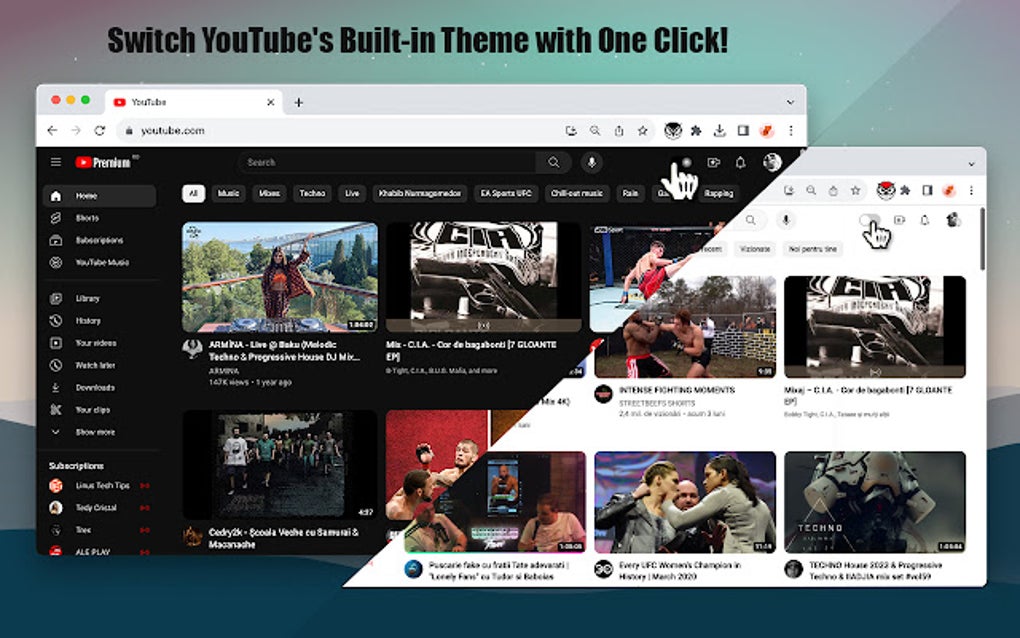Viewport: 1020px width, 638px height.
Task: Click the voice search microphone in dark window
Action: (x=591, y=163)
